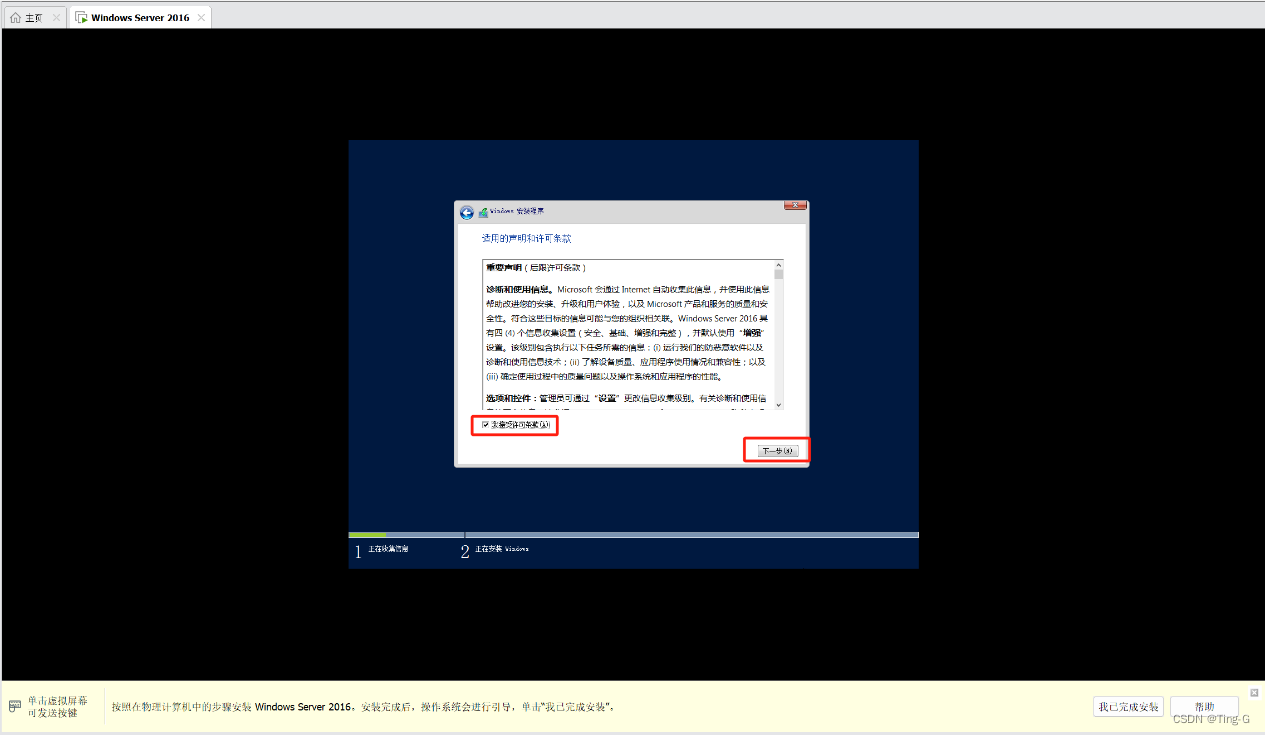Image resolution: width=1265 pixels, height=735 pixels.
Task: Click the Windows Setup title icon
Action: pyautogui.click(x=484, y=212)
